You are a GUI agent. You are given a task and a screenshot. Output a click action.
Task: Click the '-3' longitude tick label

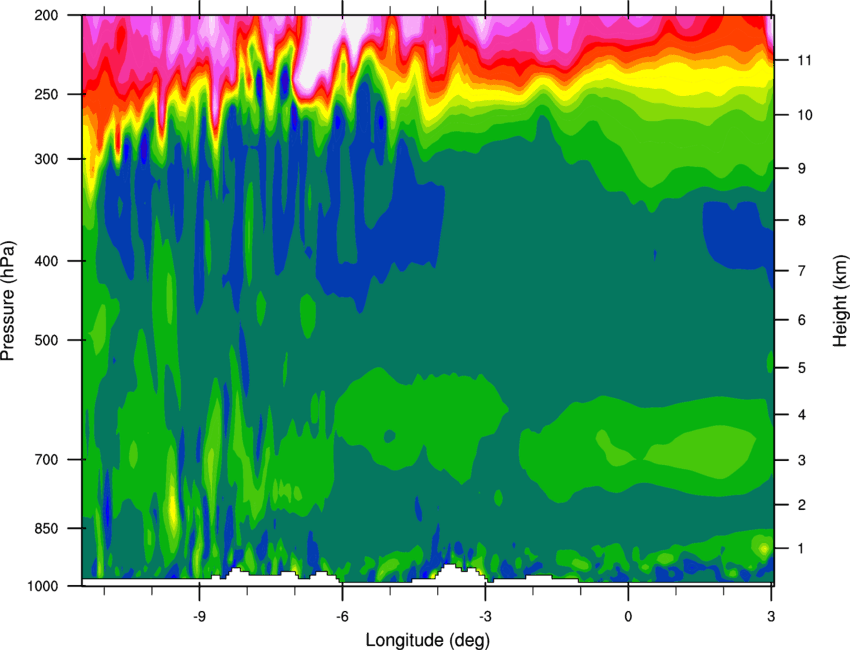point(485,616)
